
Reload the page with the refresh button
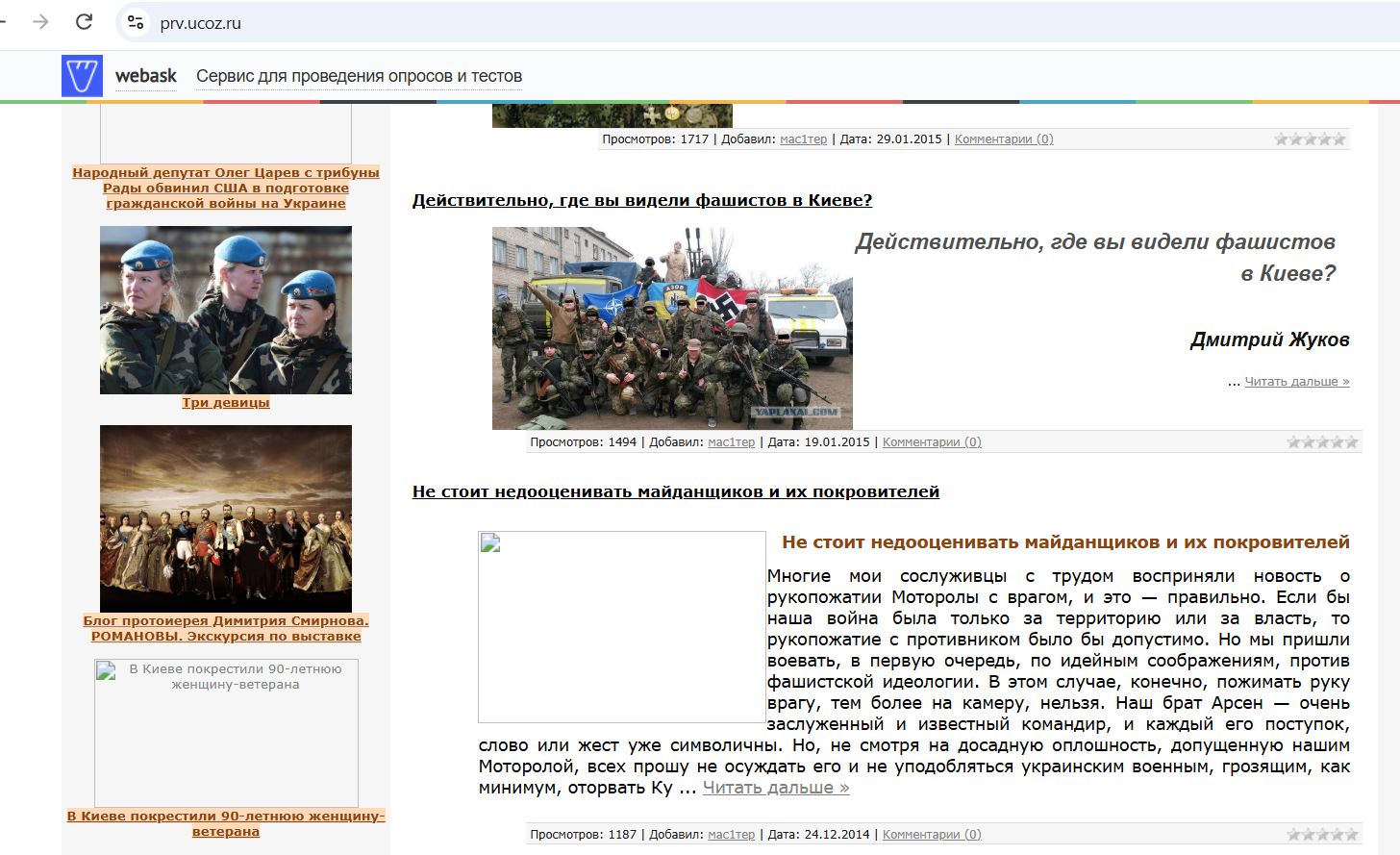(x=85, y=21)
